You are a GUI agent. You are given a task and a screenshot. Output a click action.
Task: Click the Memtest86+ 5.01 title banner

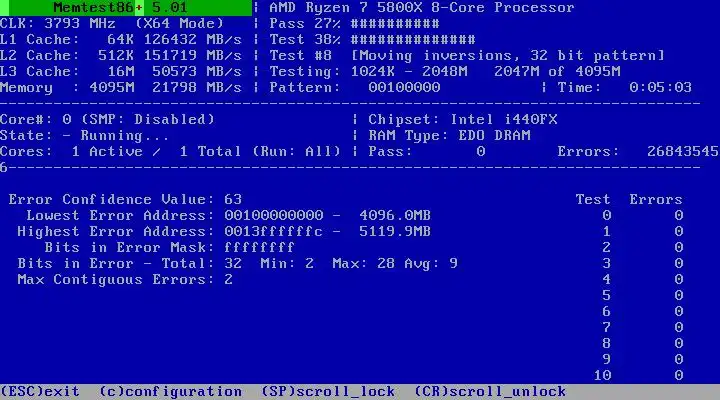pos(126,8)
